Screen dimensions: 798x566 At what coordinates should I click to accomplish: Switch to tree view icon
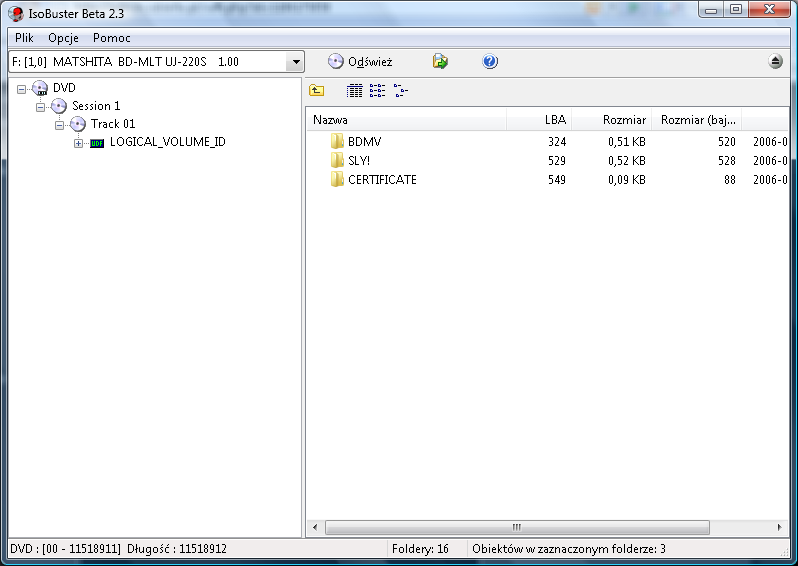(x=401, y=91)
